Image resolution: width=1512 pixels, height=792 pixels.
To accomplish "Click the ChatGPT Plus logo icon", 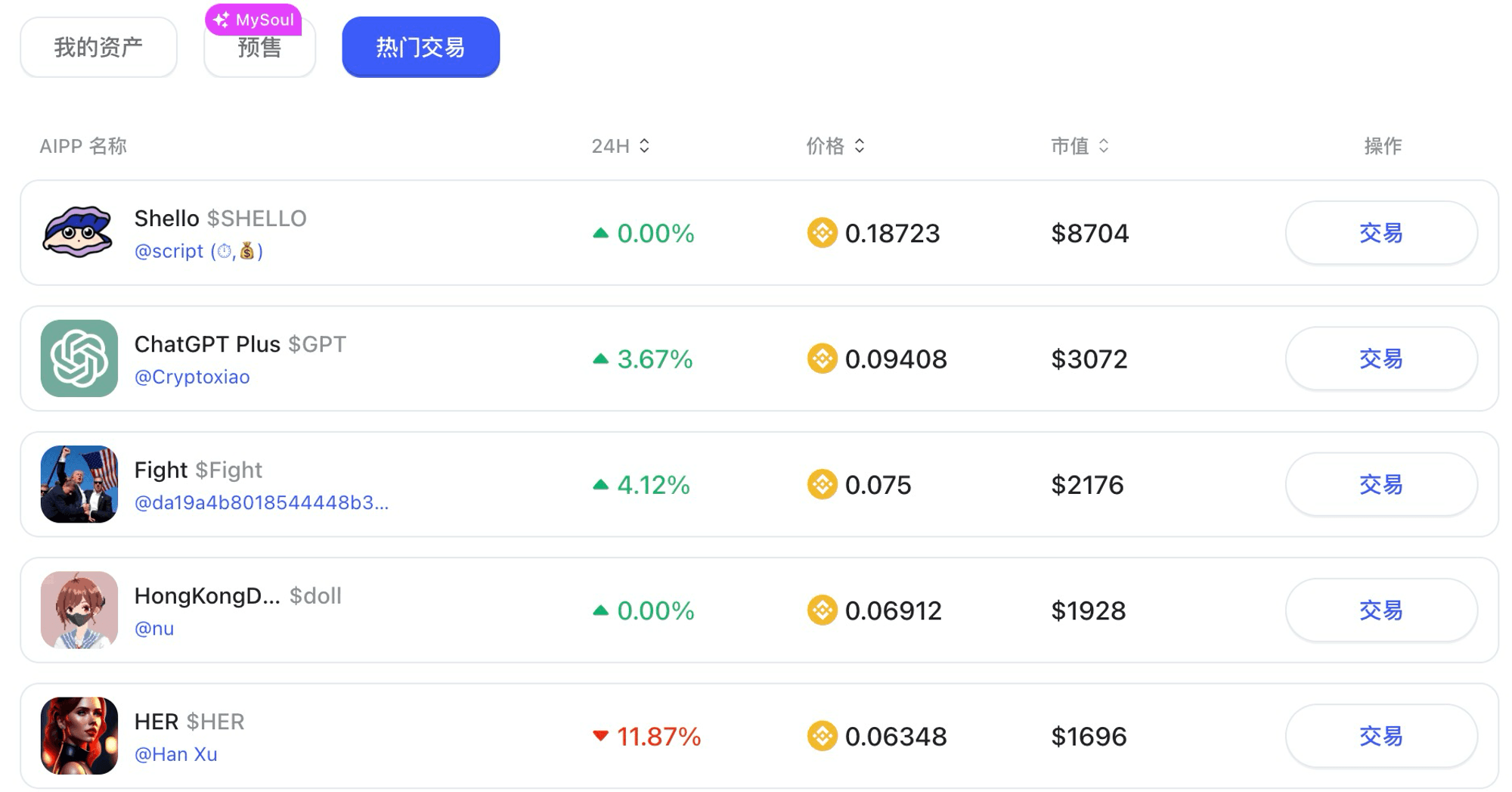I will 79,359.
